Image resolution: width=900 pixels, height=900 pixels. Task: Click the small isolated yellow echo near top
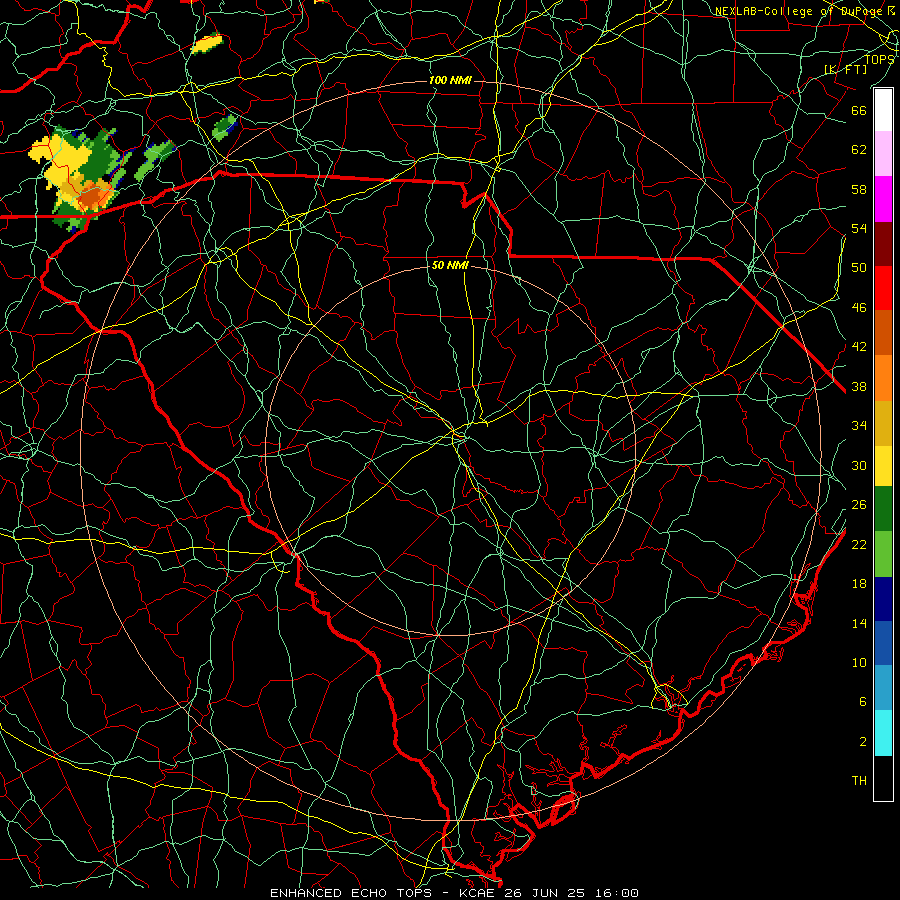click(x=205, y=44)
